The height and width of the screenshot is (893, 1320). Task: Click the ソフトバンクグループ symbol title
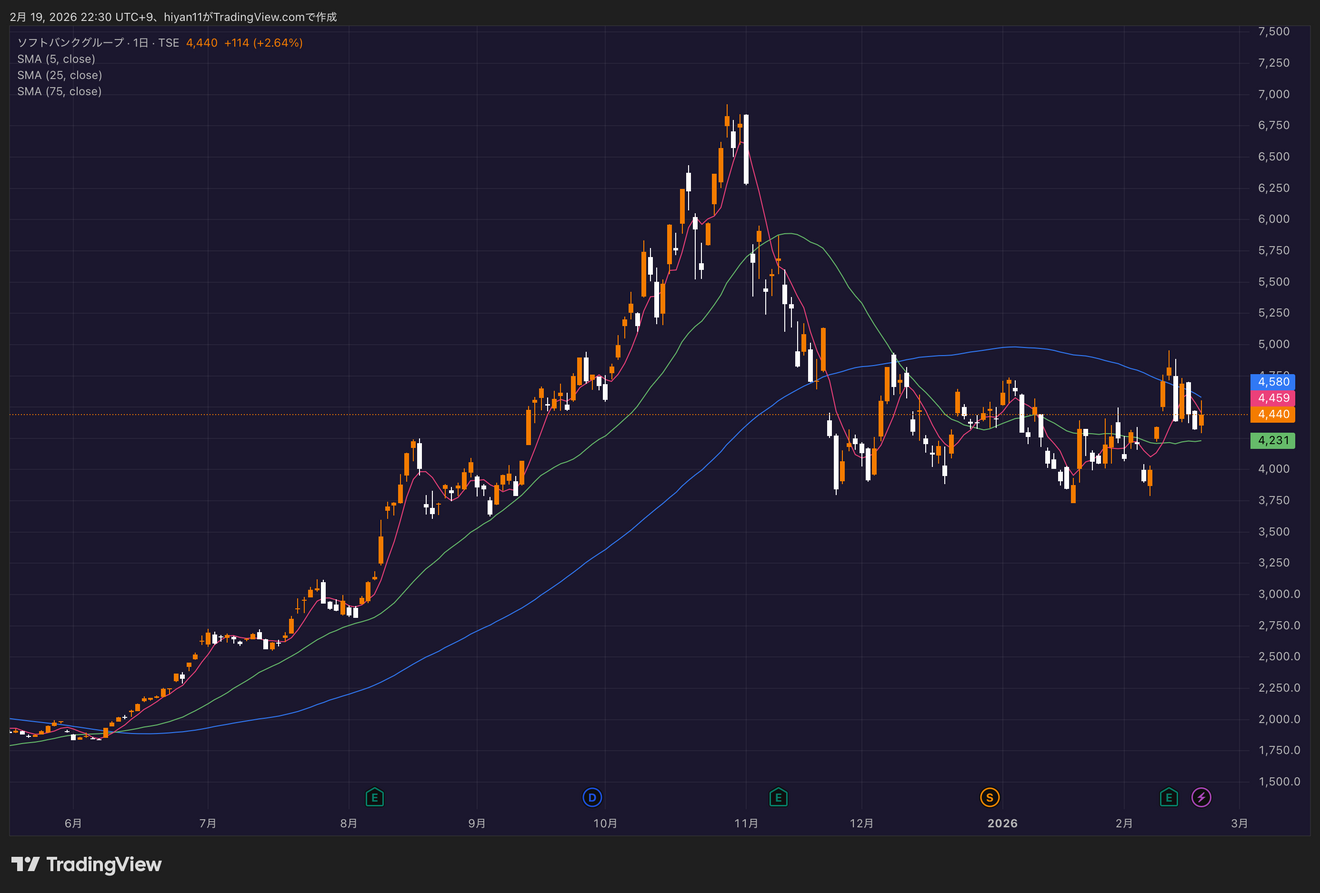pyautogui.click(x=70, y=43)
